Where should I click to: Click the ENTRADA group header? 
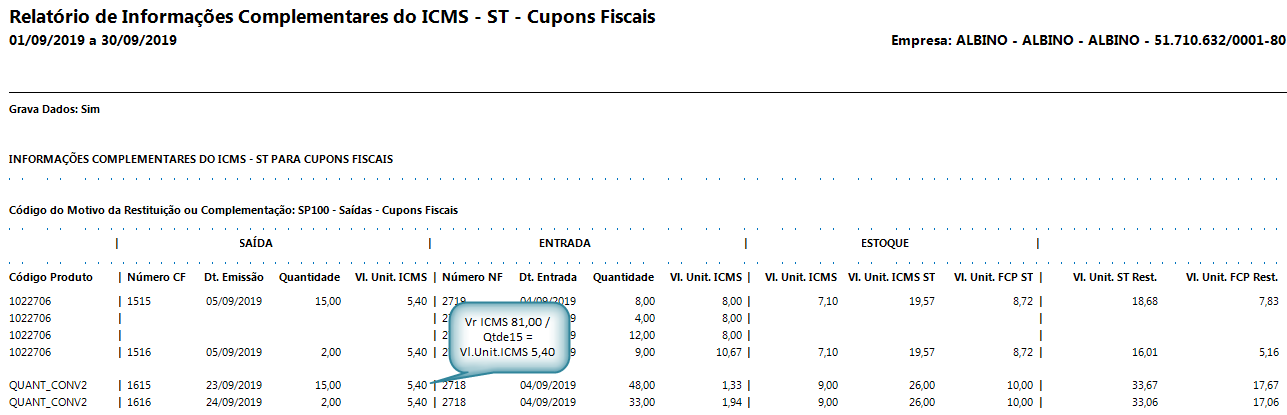(x=564, y=243)
